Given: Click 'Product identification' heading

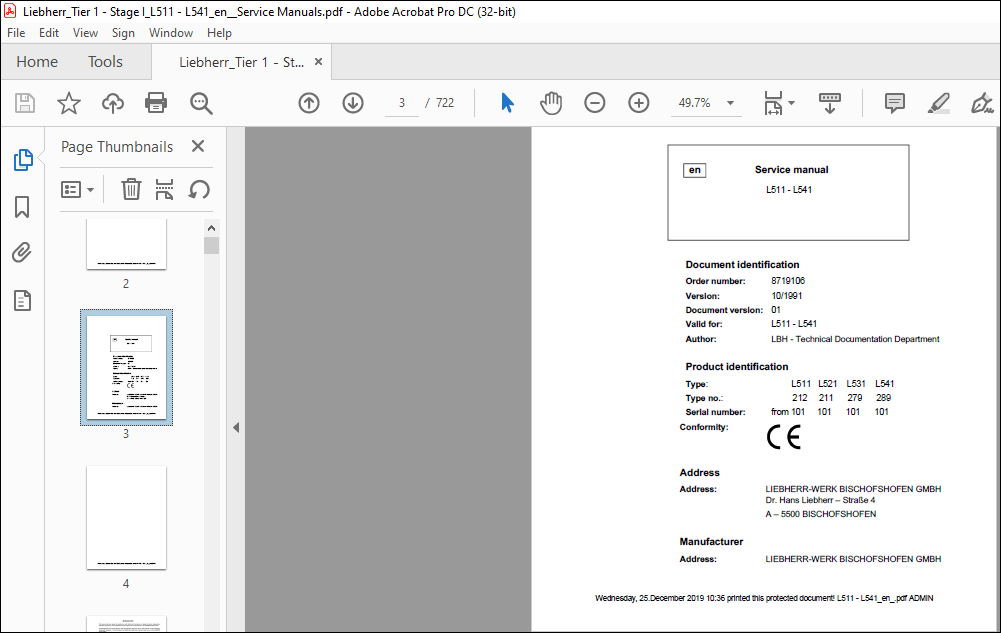Looking at the screenshot, I should click(x=737, y=367).
